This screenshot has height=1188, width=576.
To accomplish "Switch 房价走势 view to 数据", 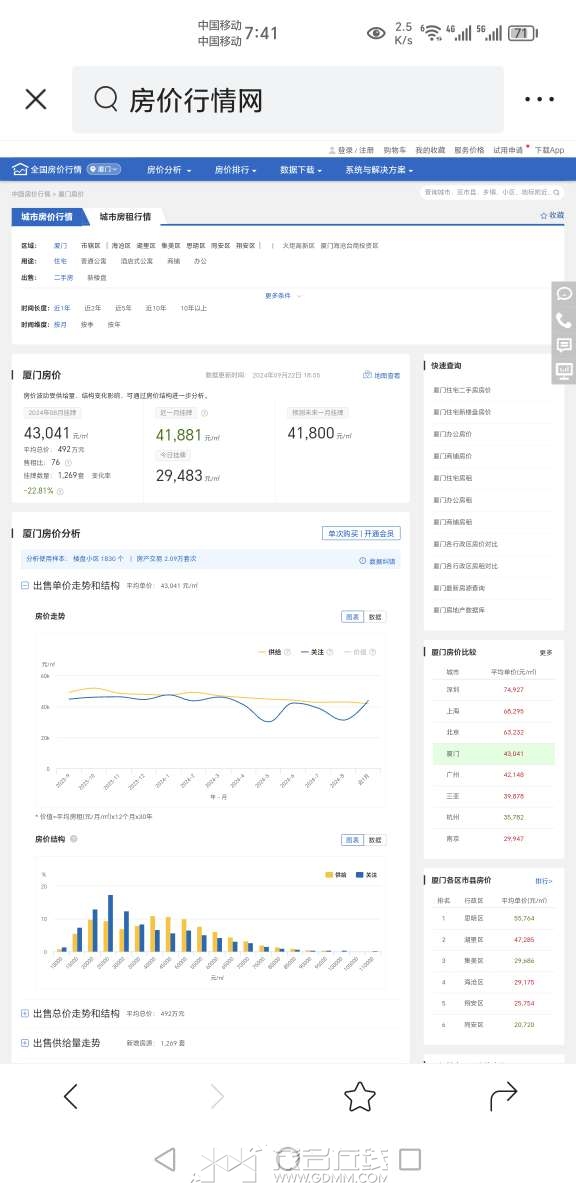I will (375, 617).
